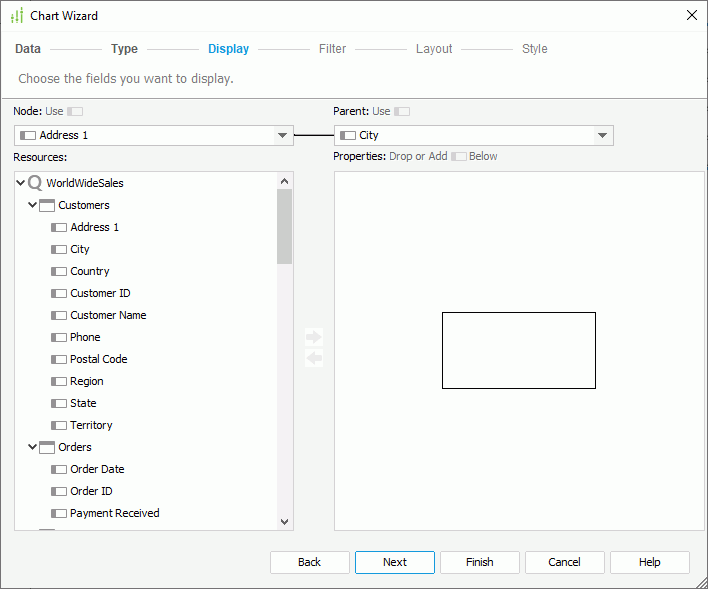Click the Postal Code field icon
This screenshot has height=589, width=708.
point(59,359)
